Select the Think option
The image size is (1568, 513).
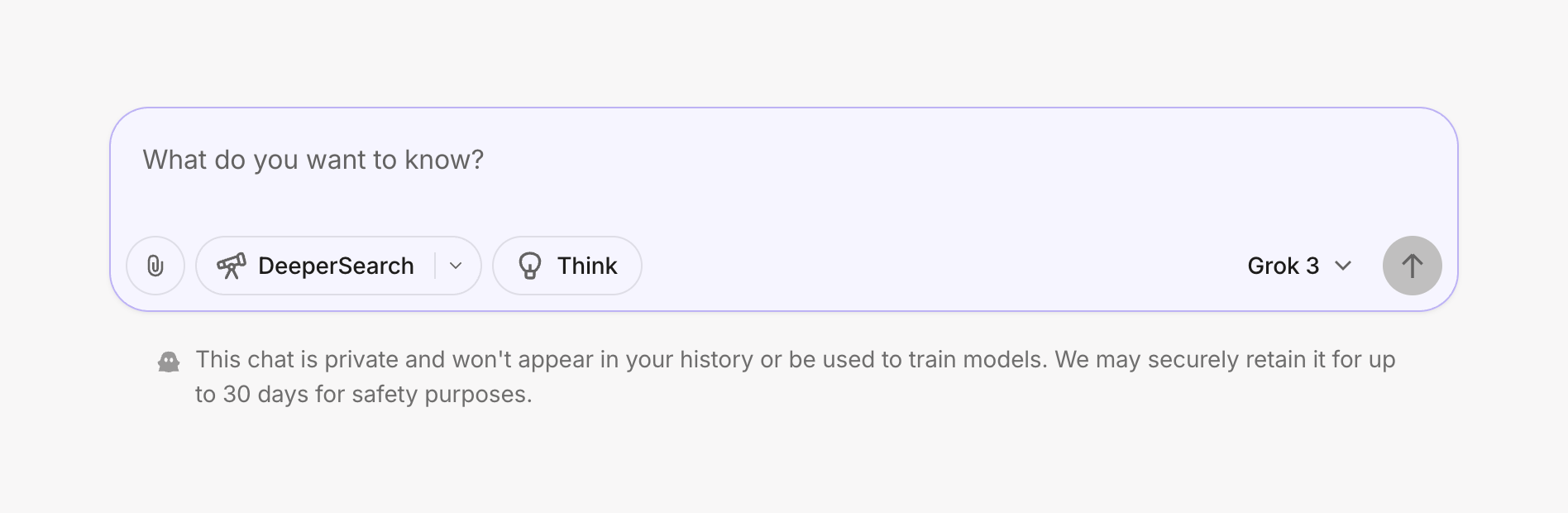(566, 266)
